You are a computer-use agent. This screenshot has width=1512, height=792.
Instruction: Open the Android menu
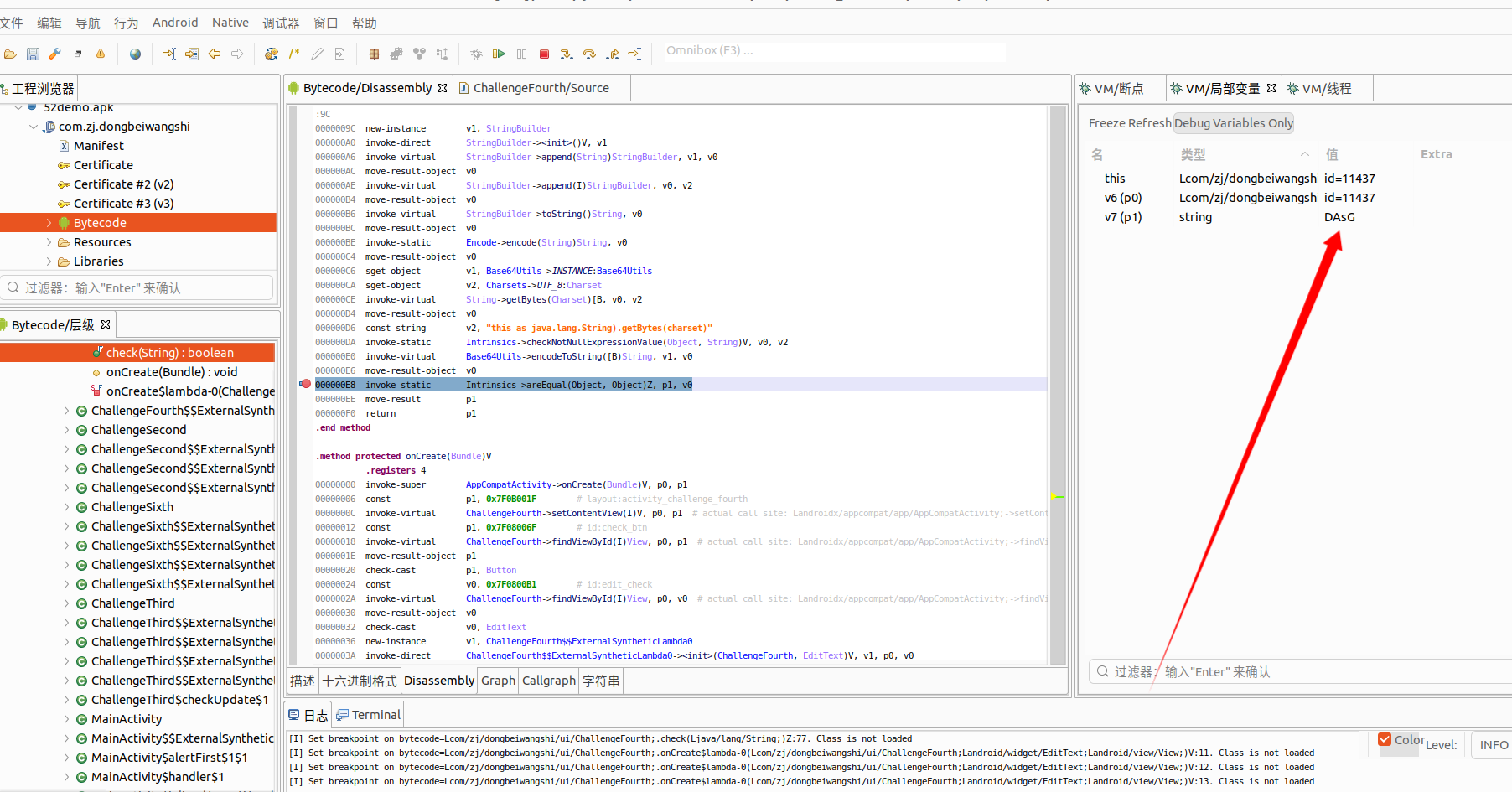(x=175, y=23)
